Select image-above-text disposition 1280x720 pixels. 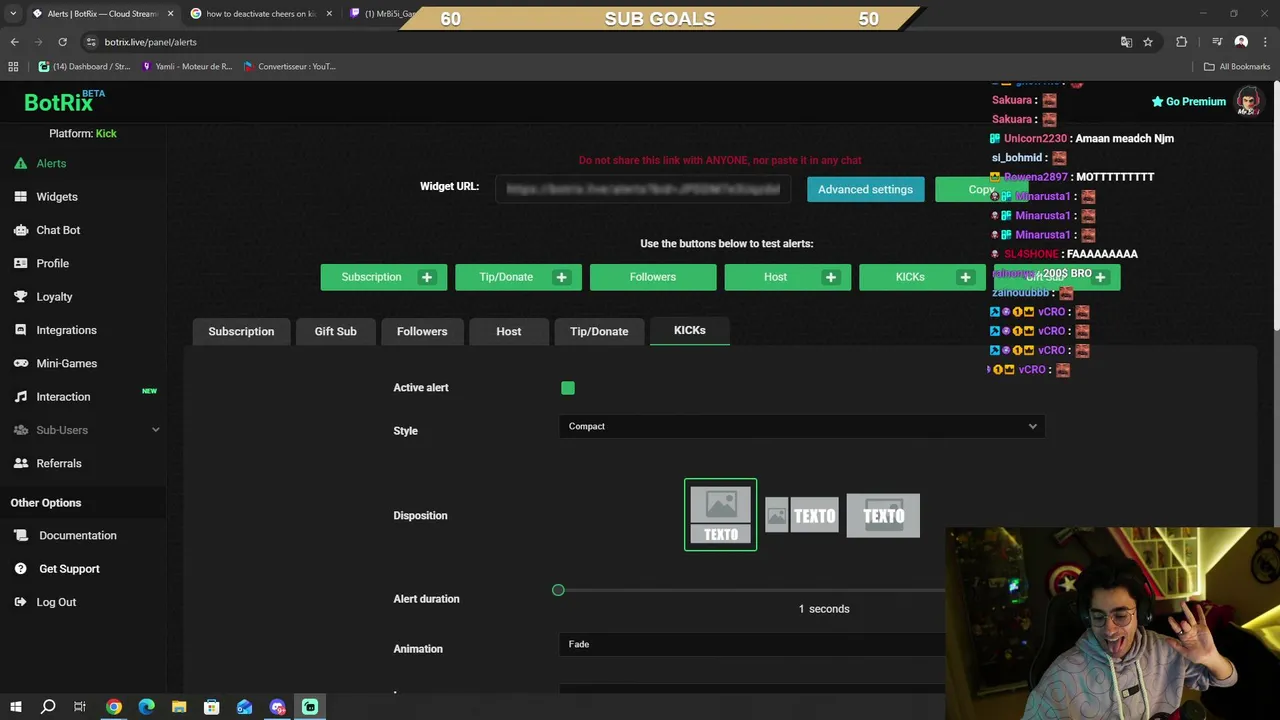tap(720, 515)
